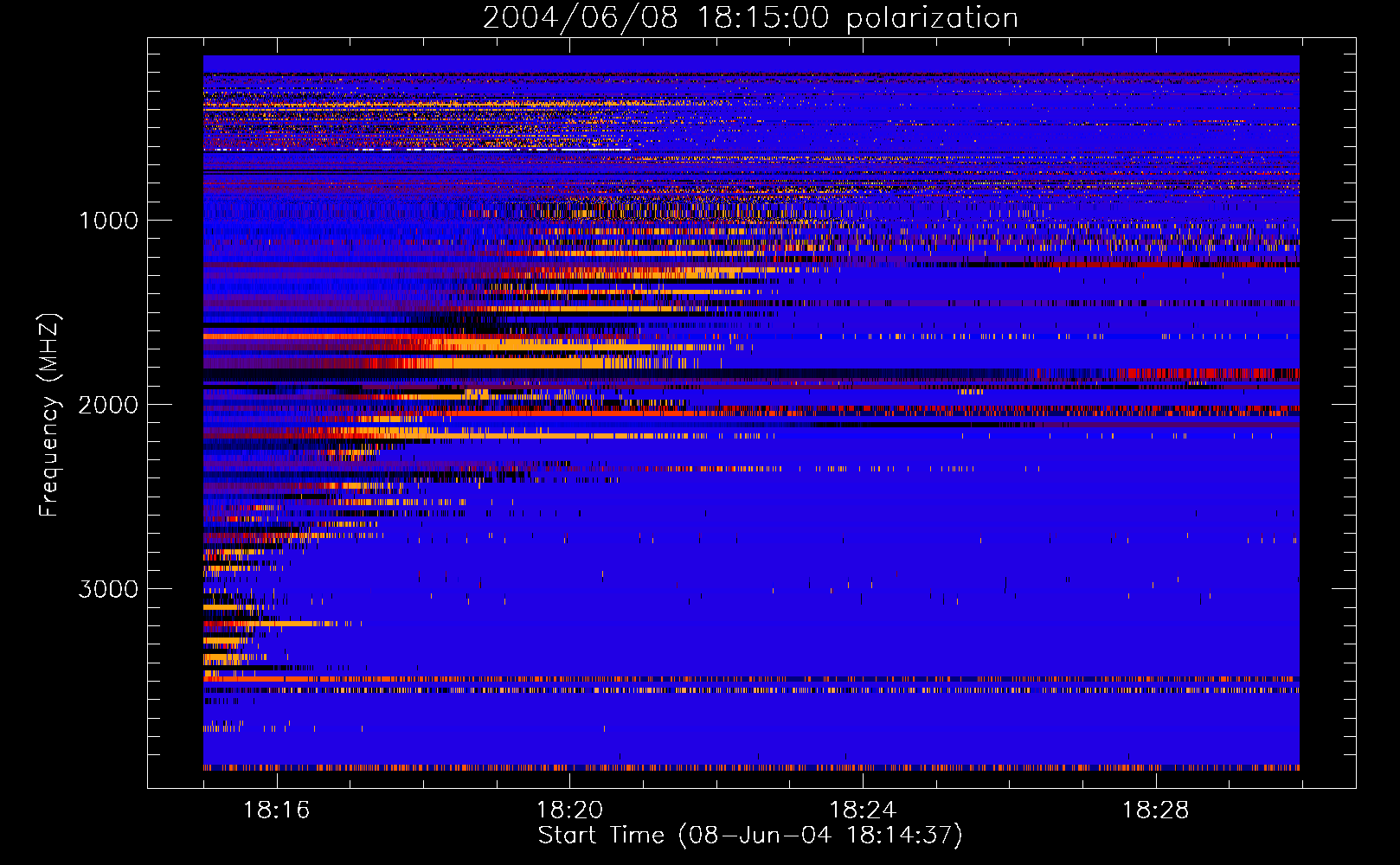Click the plot title '2004/06/08 18:15:00 polarization'

coord(750,18)
